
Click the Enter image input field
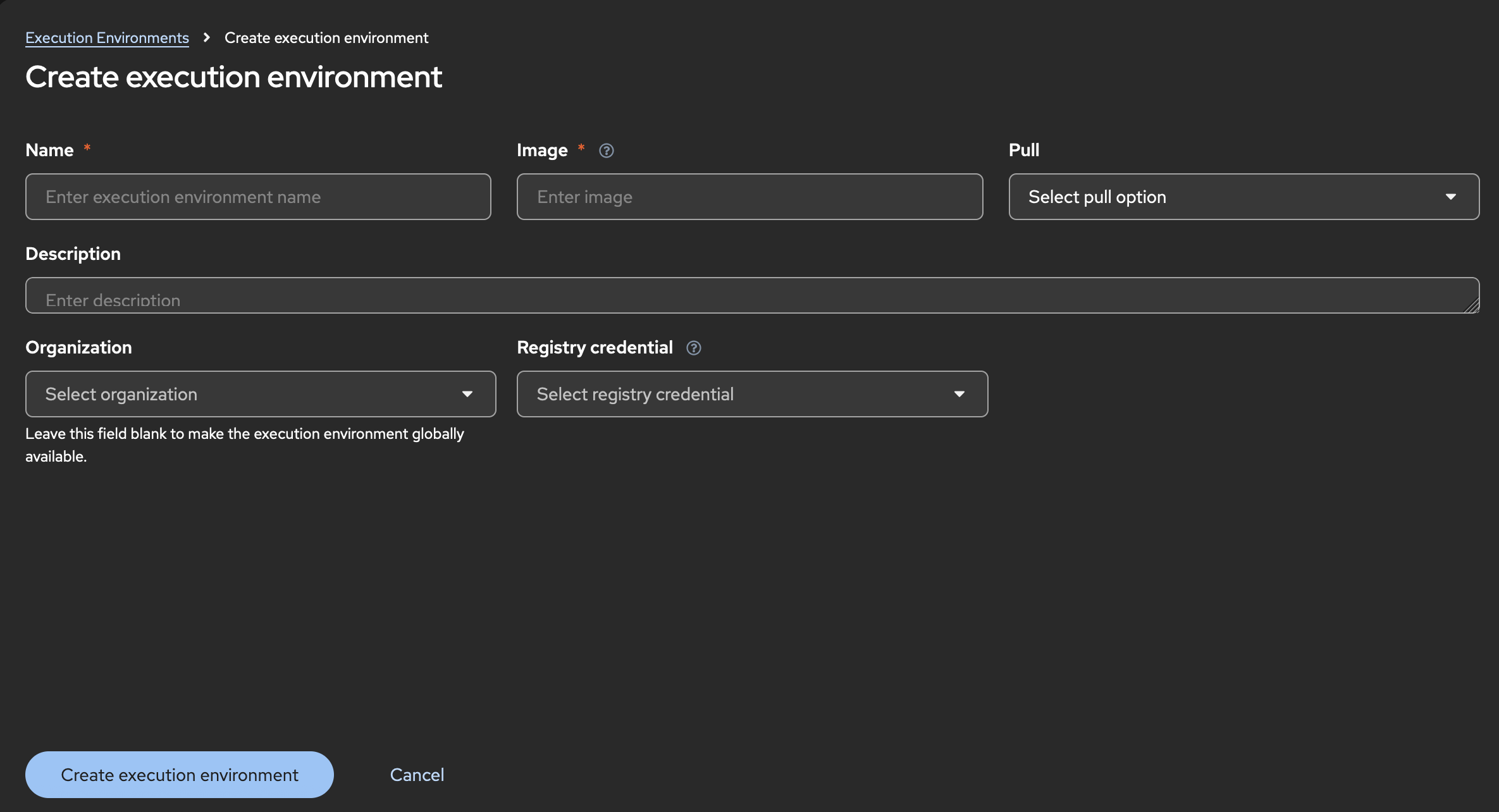(x=749, y=197)
